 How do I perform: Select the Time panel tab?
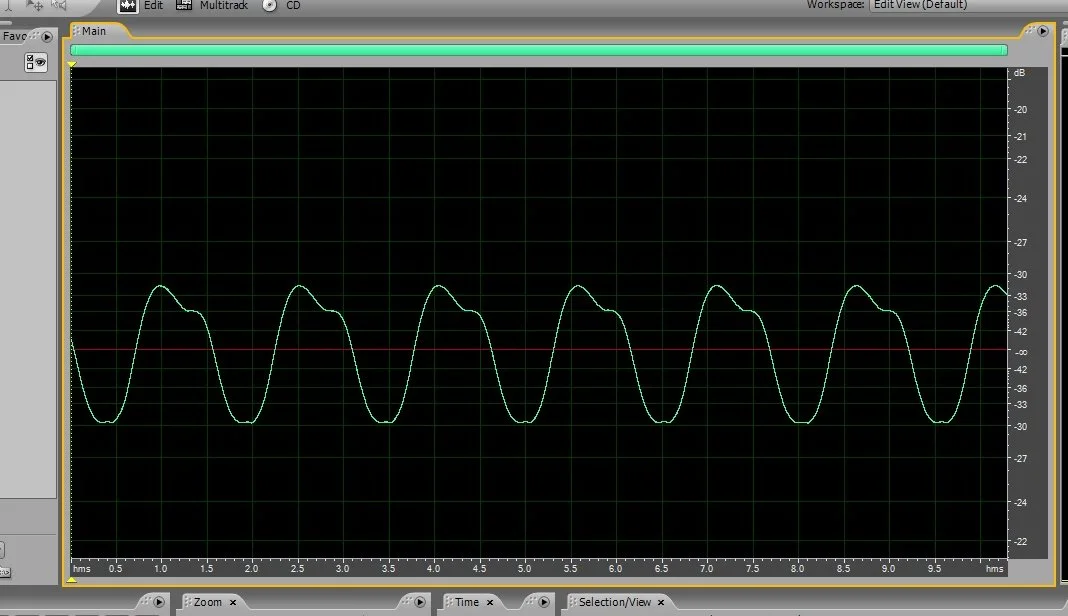point(467,602)
